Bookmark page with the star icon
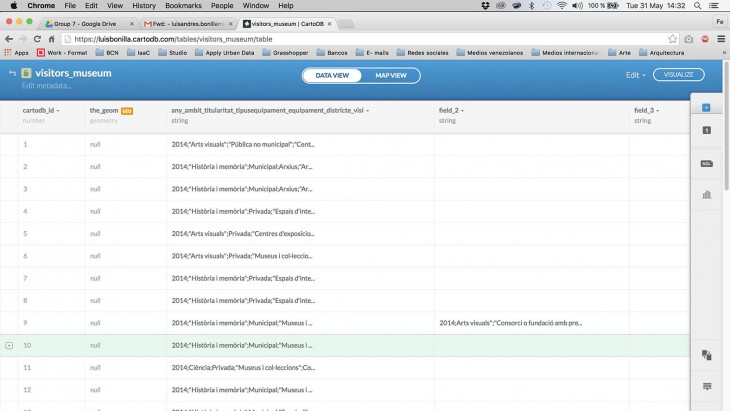Image resolution: width=730 pixels, height=411 pixels. 673,39
